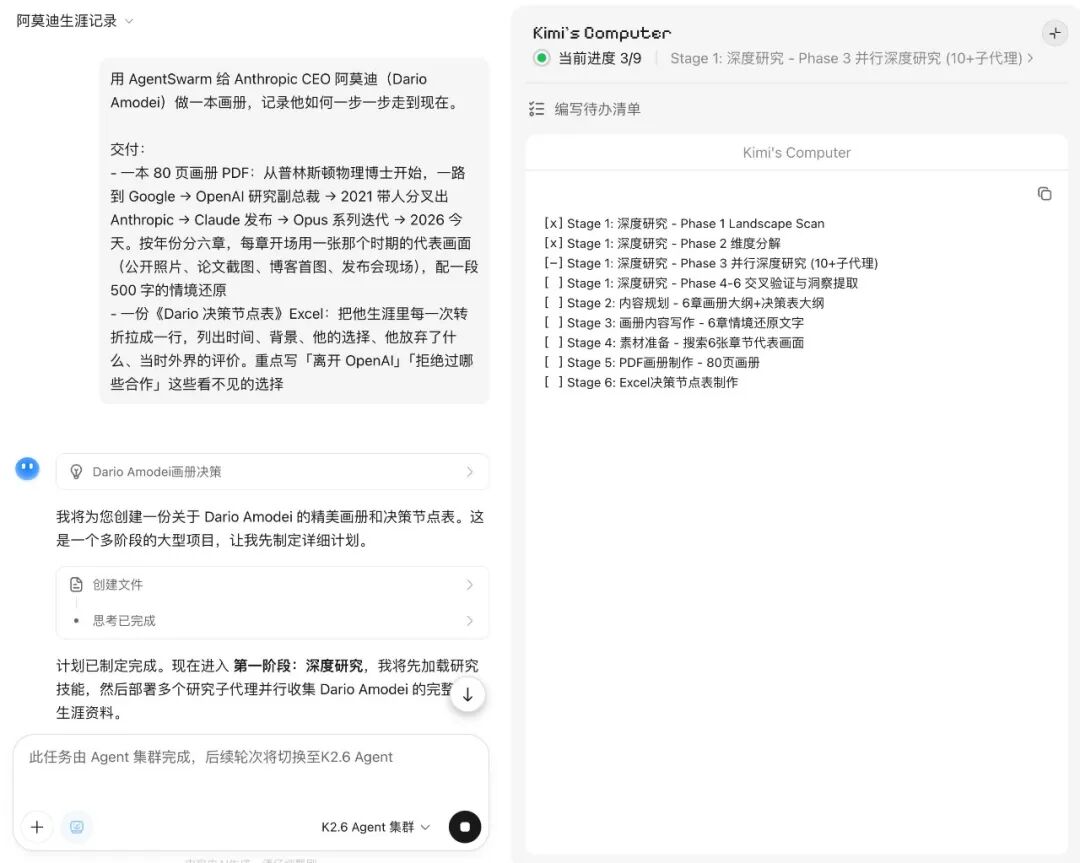Click the checklist icon beside 编写待办清单
1080x863 pixels.
(537, 109)
